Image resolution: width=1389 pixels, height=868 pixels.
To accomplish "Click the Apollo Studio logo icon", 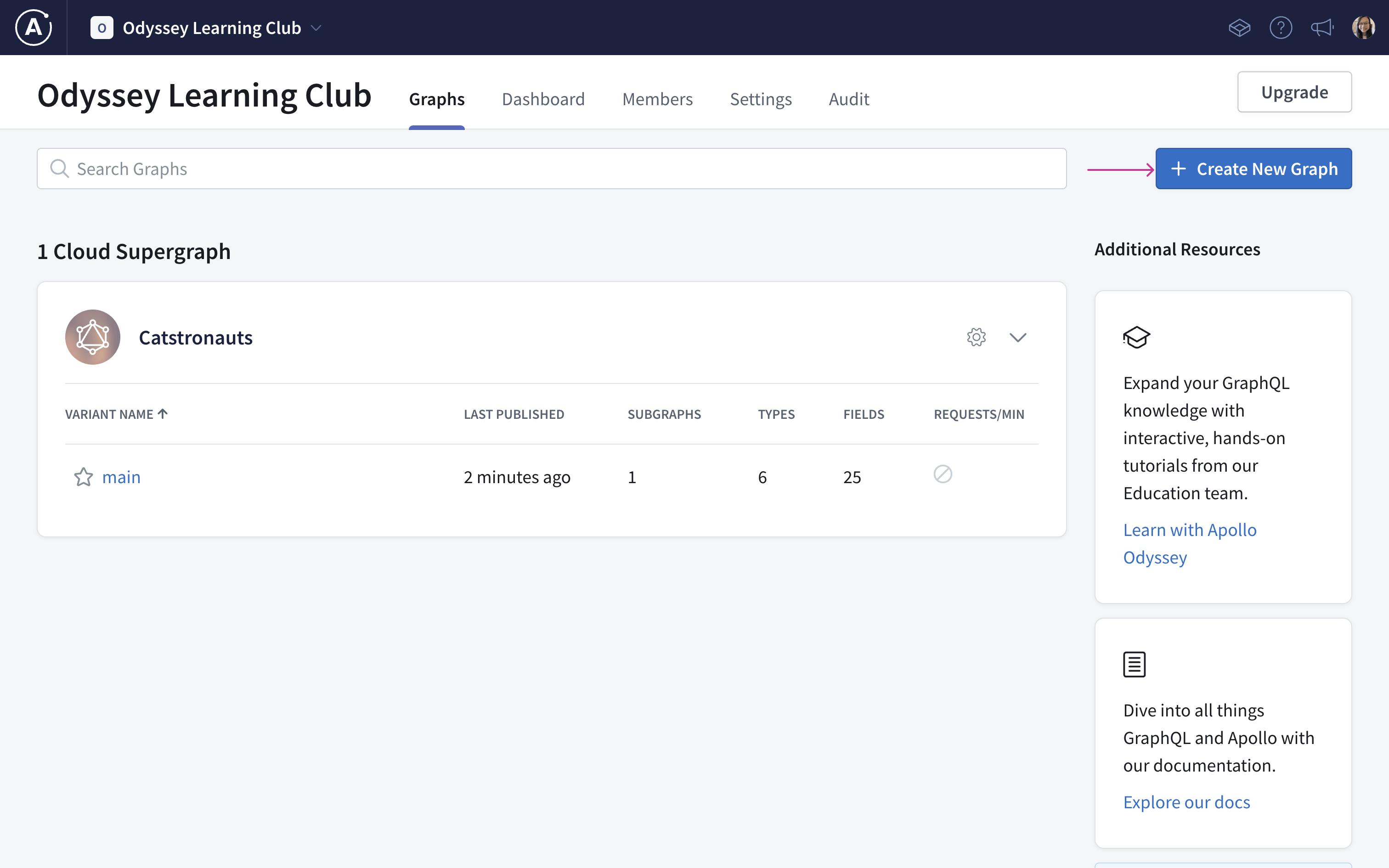I will click(x=33, y=27).
